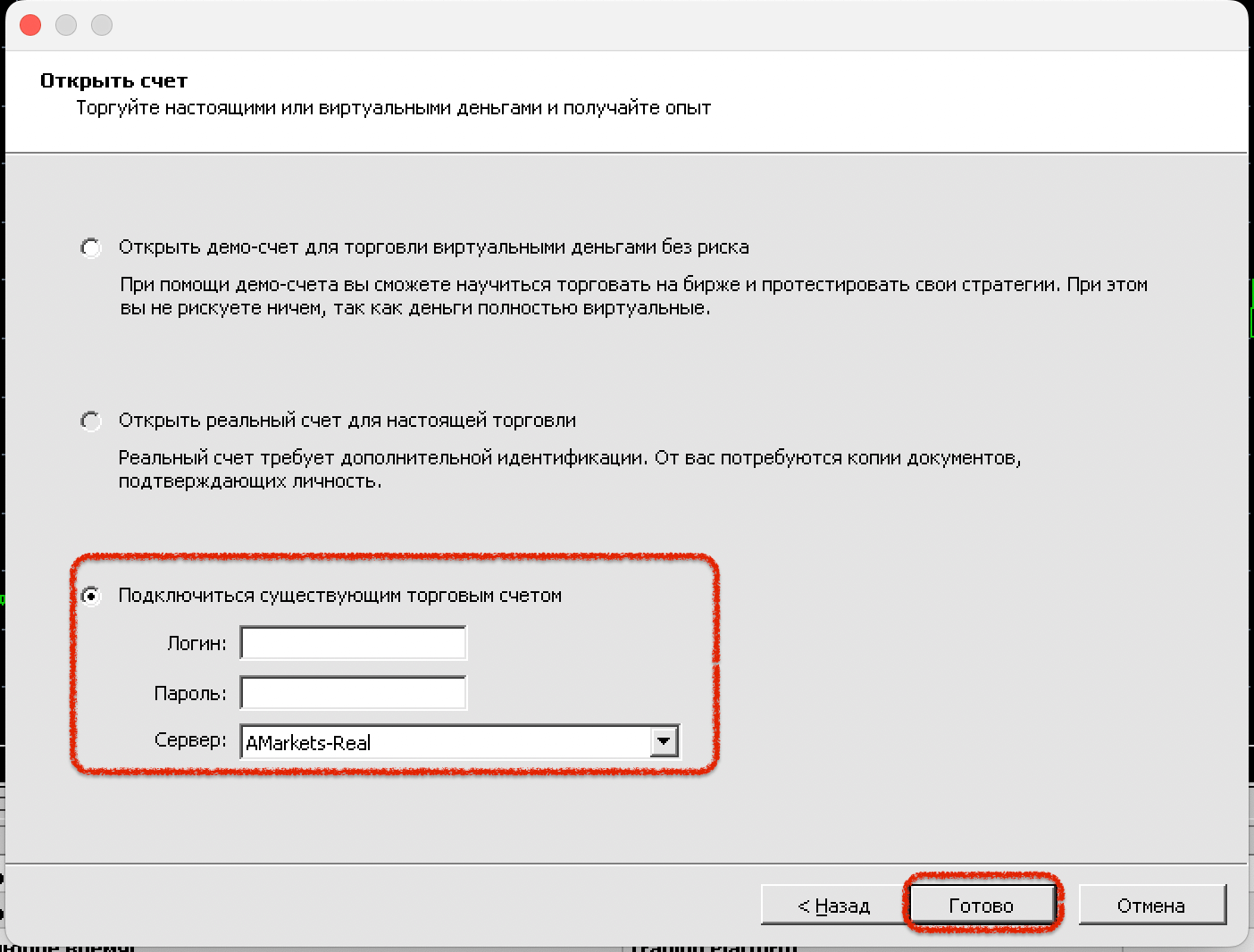Click the demo account description paragraph

coord(632,296)
